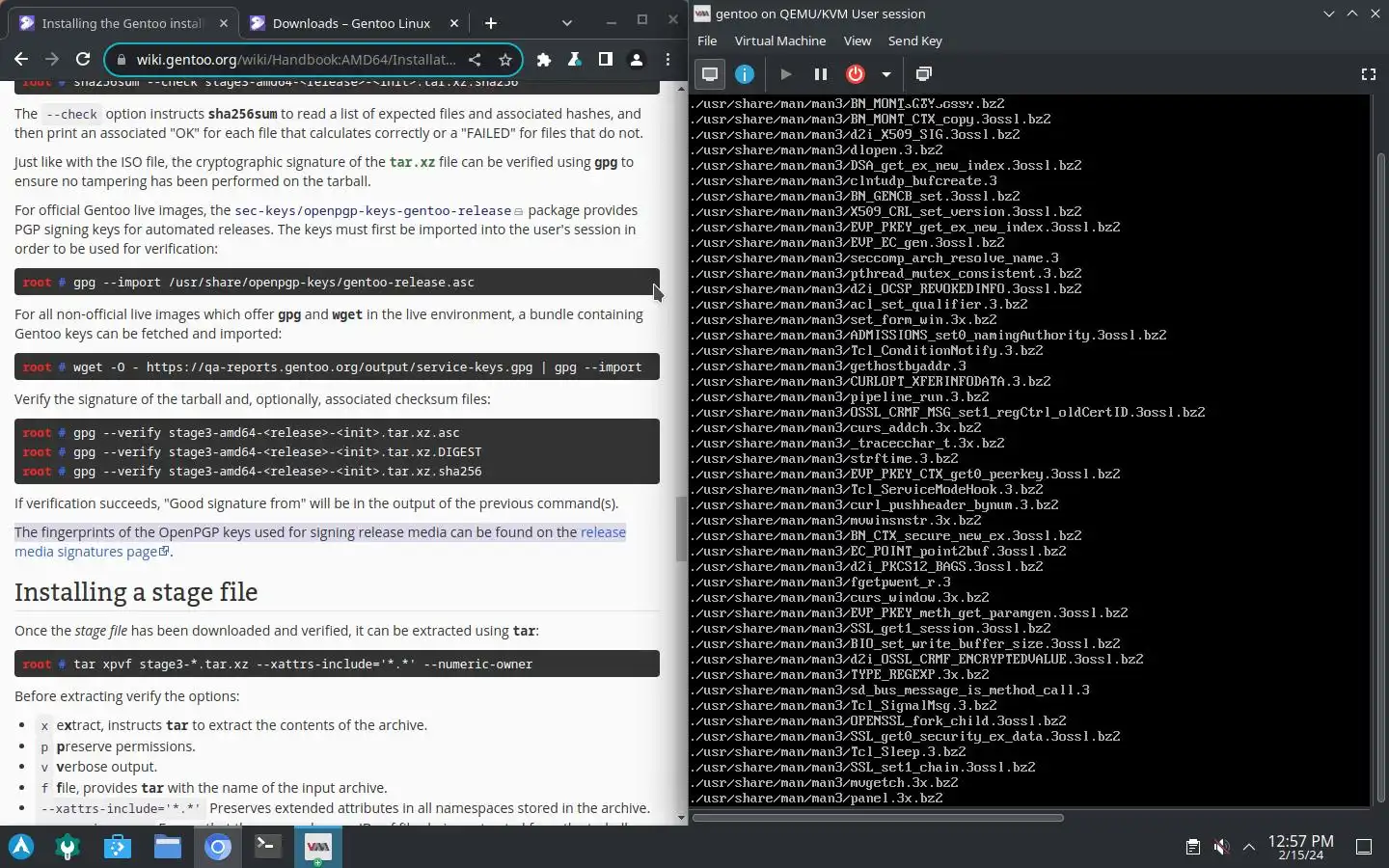
Task: Shut down the VM with power button
Action: tap(856, 74)
